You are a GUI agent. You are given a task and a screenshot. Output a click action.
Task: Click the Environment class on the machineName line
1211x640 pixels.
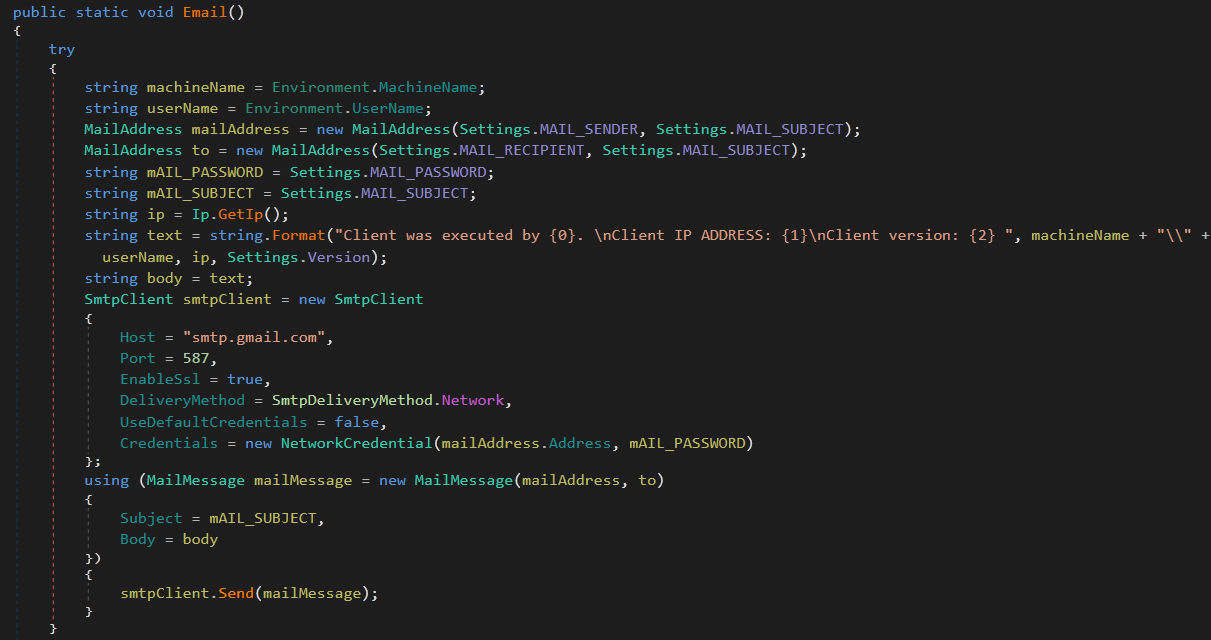click(321, 87)
